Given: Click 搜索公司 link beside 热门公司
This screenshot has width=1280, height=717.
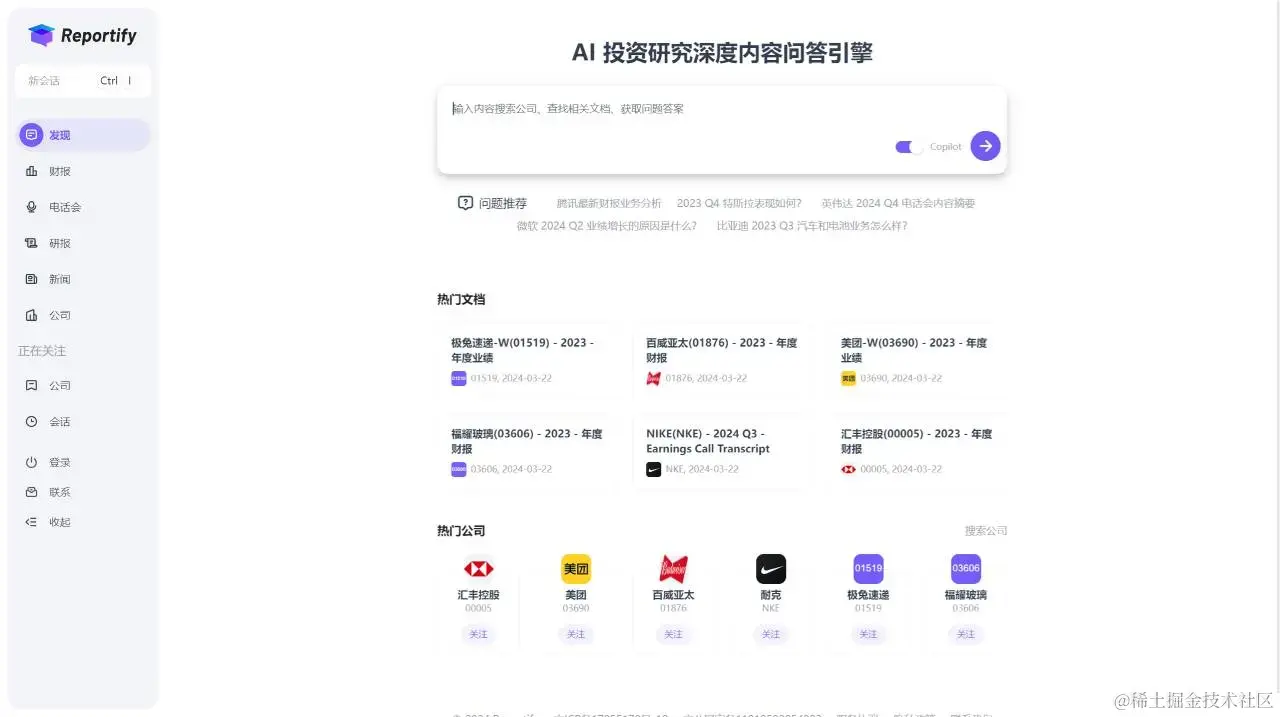Looking at the screenshot, I should click(x=986, y=531).
